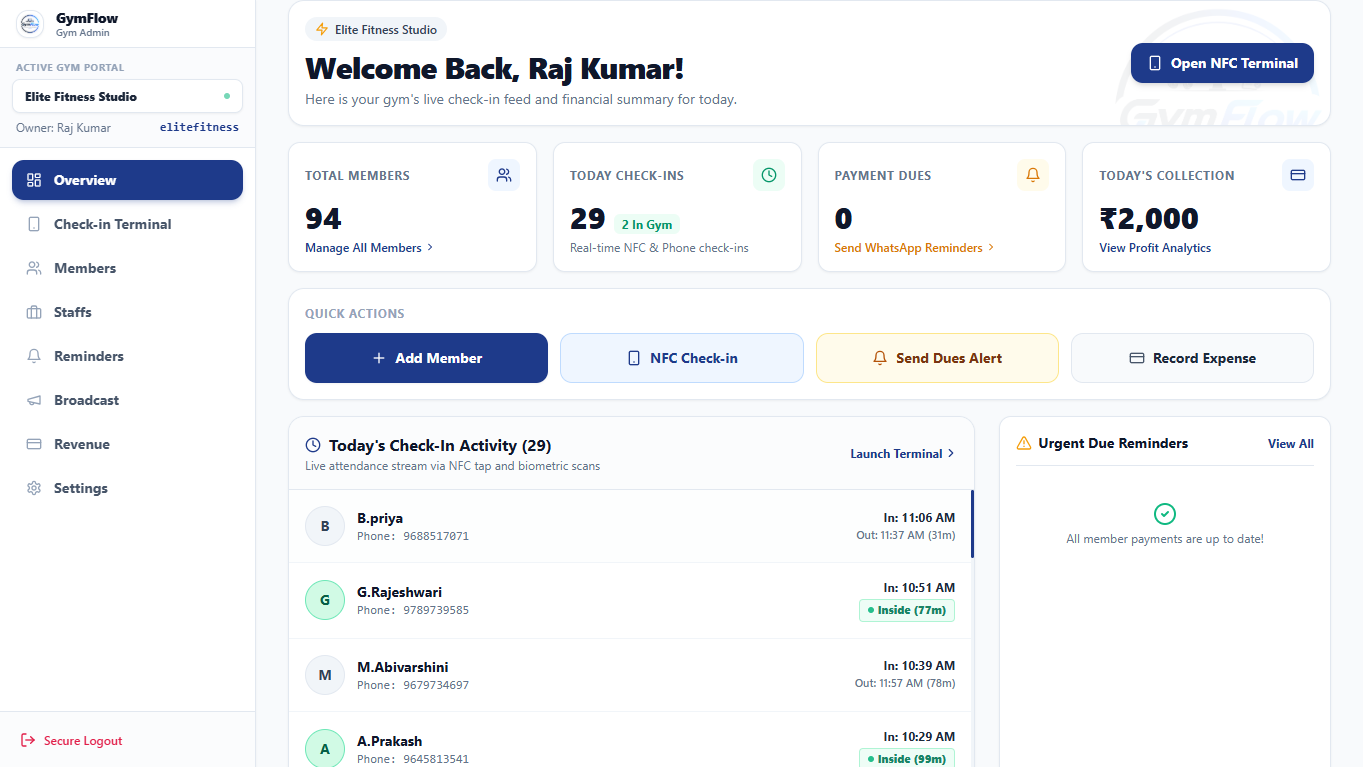The width and height of the screenshot is (1363, 767).
Task: Click the Today's Collection card icon
Action: pos(1298,175)
